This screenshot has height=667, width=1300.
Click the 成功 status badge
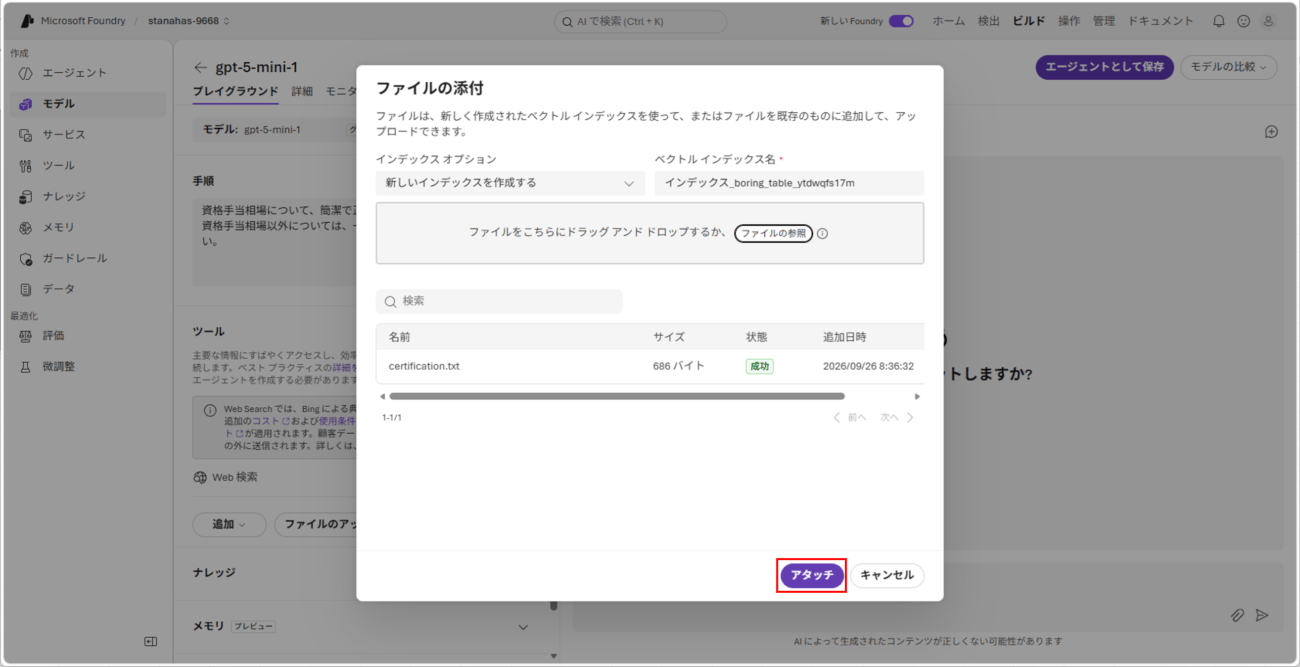click(759, 366)
